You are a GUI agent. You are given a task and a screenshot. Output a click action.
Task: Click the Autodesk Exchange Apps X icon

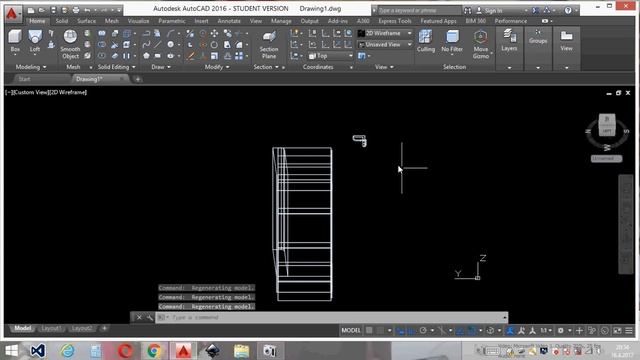(536, 10)
